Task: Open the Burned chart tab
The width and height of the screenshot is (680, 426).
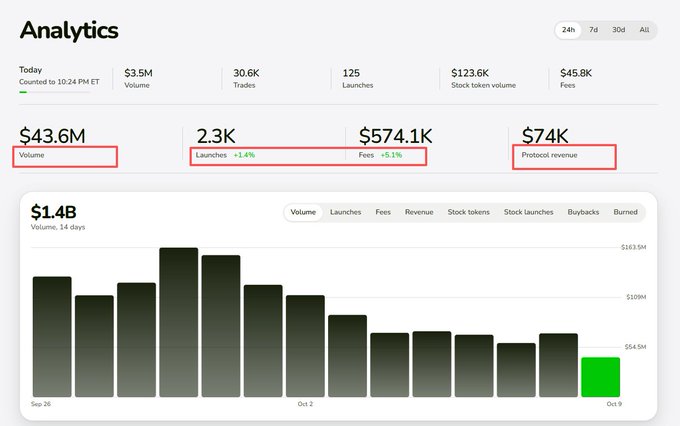Action: pos(625,212)
